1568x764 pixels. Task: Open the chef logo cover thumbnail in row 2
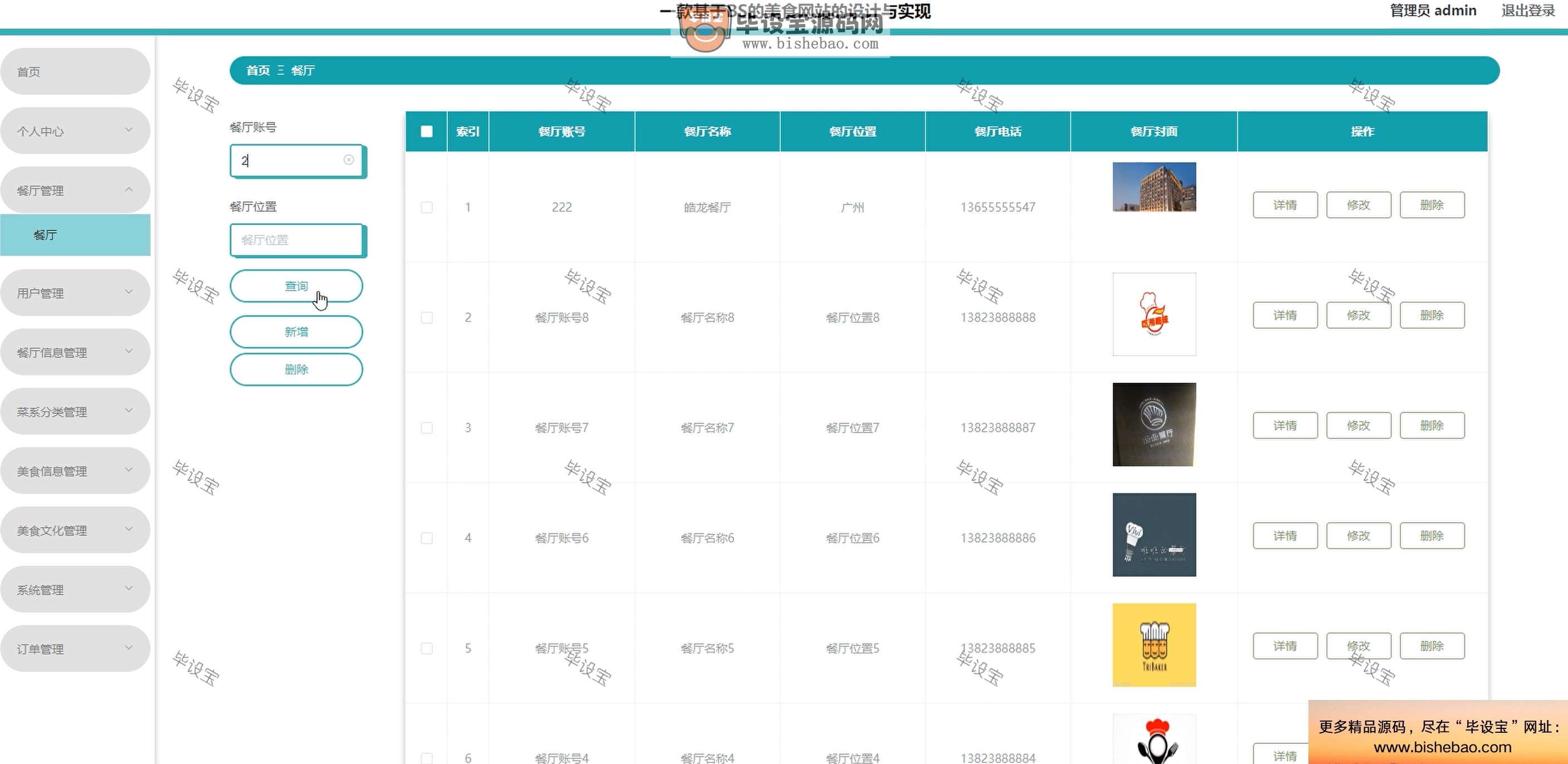tap(1154, 314)
